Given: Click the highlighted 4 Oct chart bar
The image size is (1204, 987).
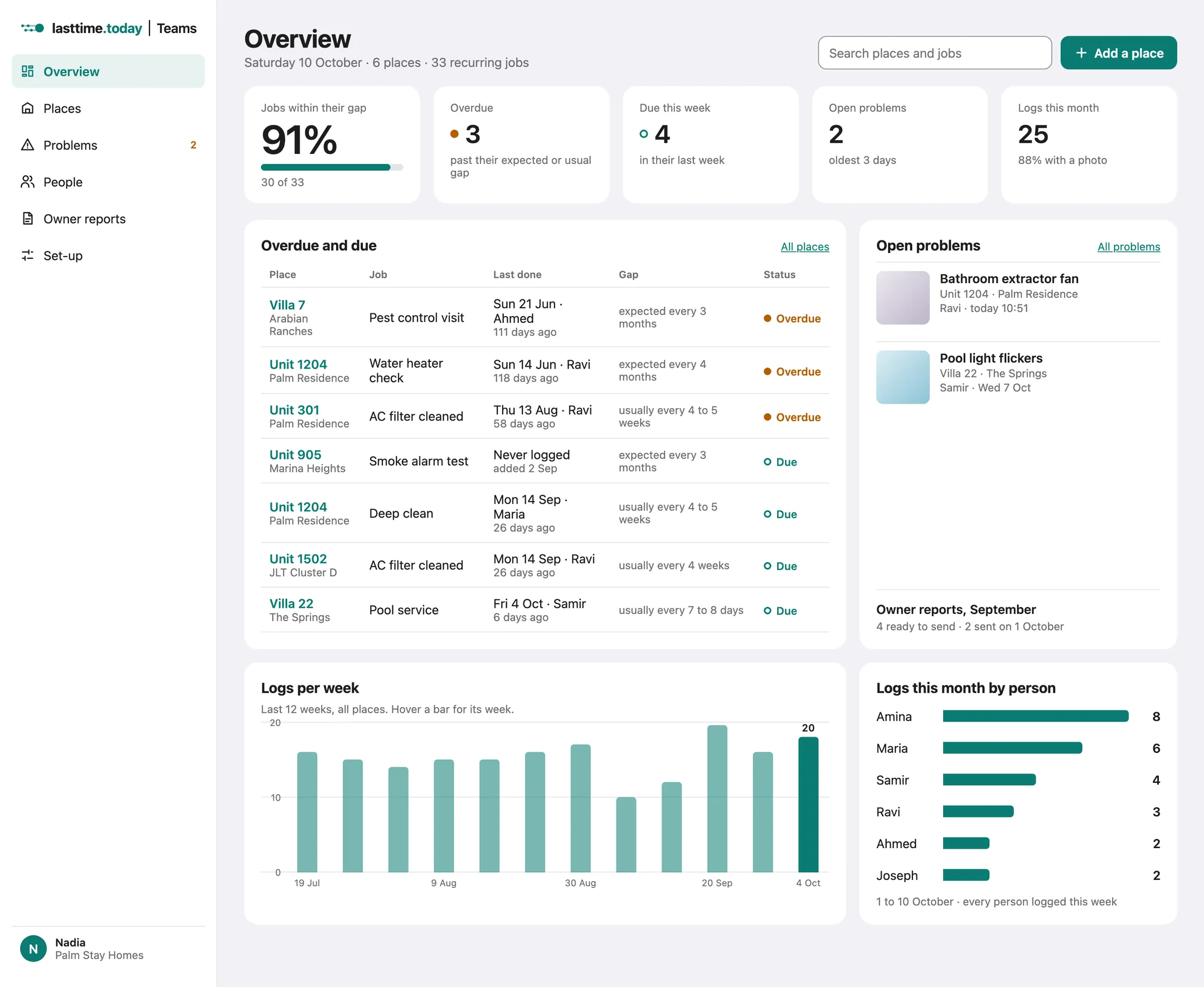Looking at the screenshot, I should (808, 805).
